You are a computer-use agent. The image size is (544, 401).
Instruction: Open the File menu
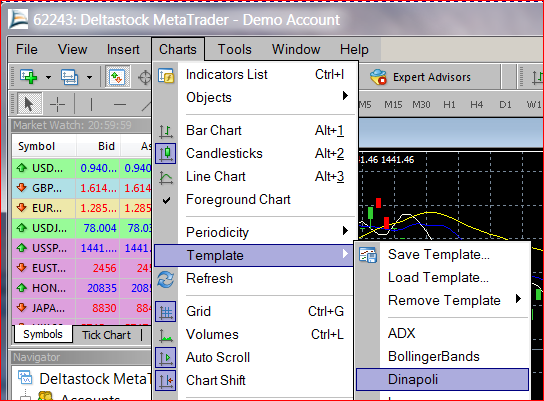tap(26, 49)
